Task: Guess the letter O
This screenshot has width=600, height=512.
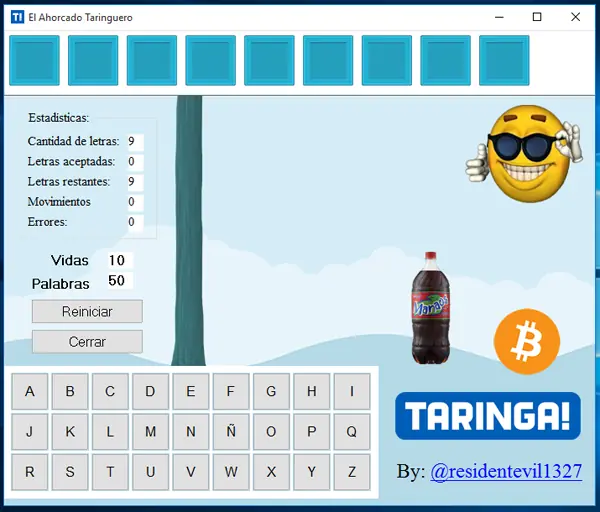Action: [271, 432]
